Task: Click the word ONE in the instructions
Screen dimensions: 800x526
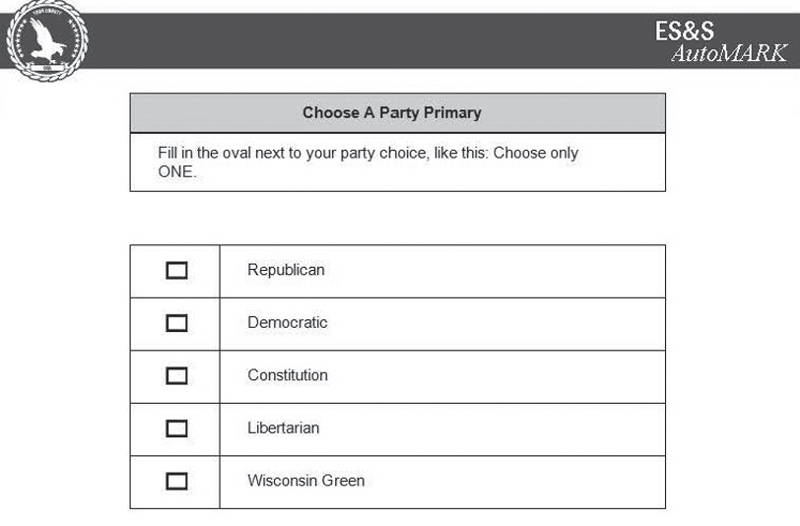Action: pyautogui.click(x=177, y=172)
